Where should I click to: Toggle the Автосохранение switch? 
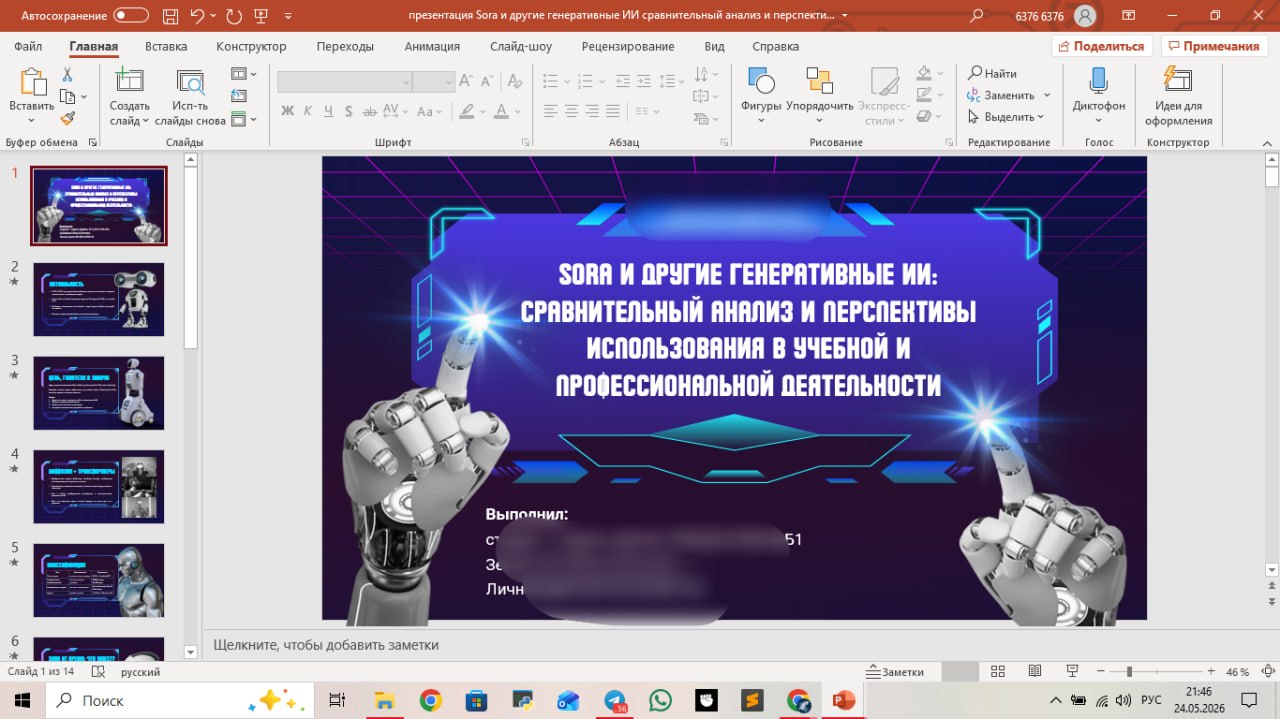(131, 16)
